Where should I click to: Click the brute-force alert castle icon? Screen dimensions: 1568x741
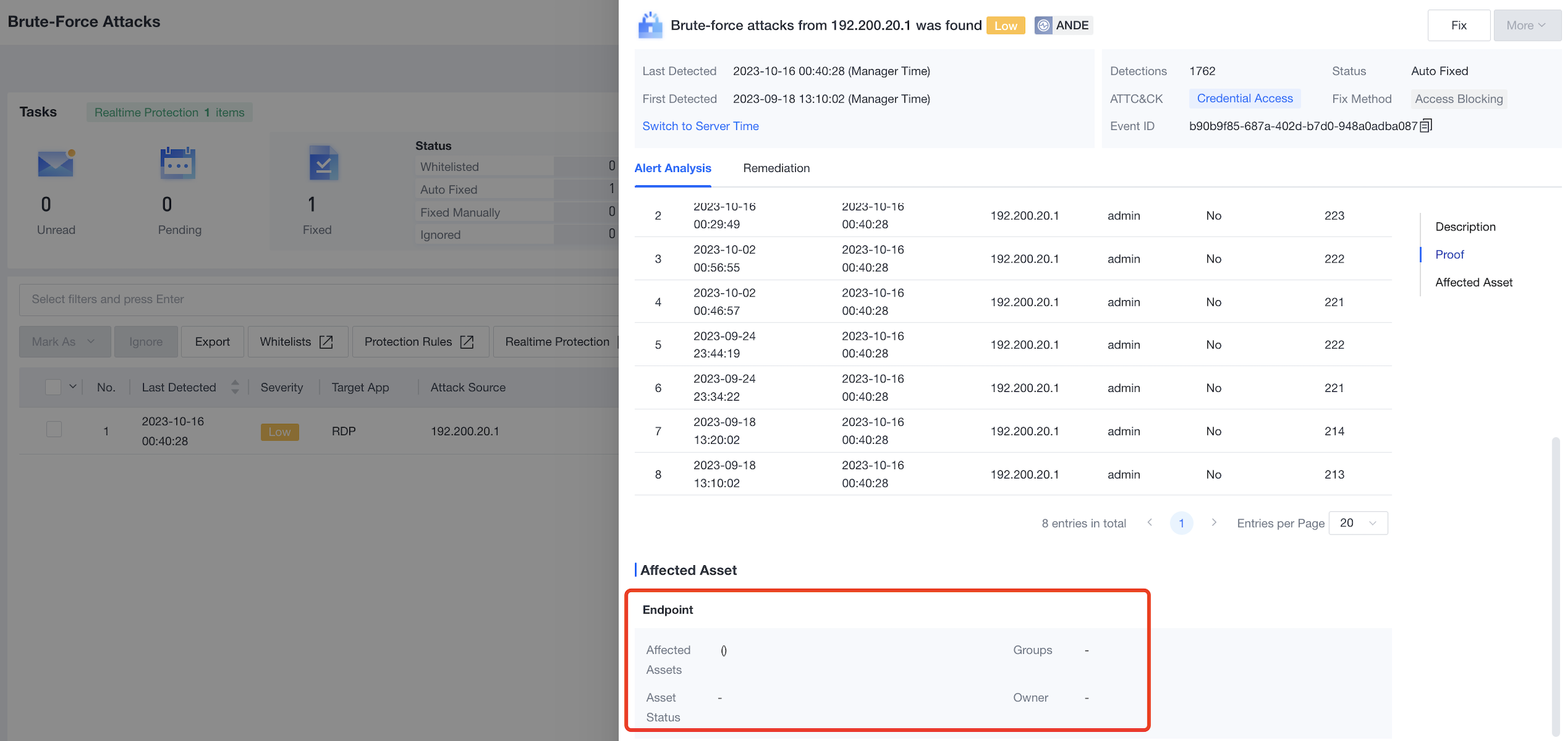650,26
